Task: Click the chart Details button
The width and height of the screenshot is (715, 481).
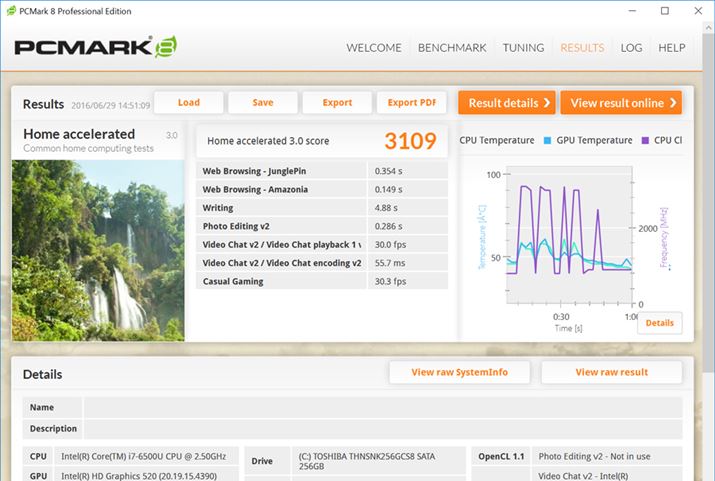Action: tap(659, 323)
